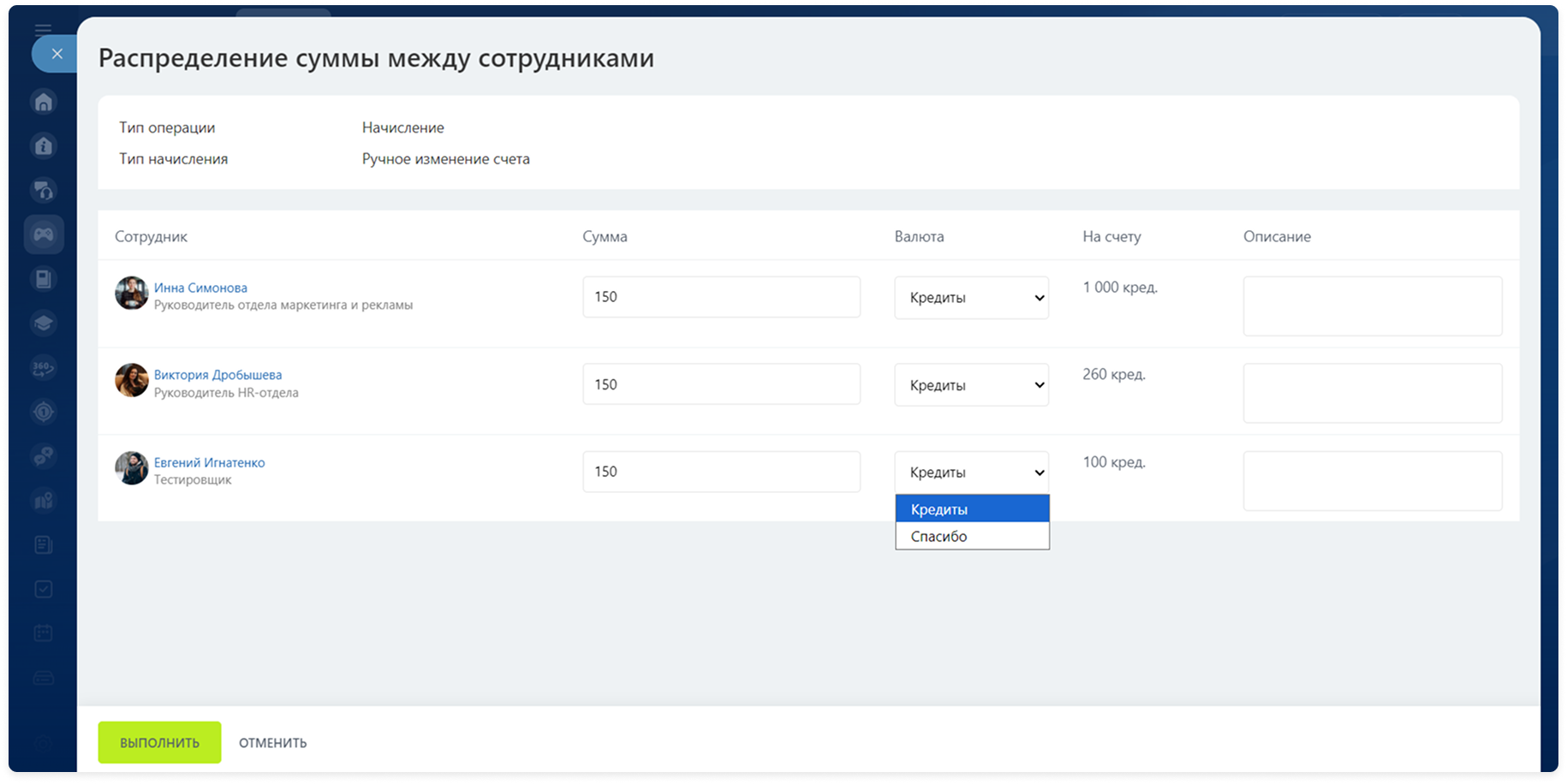Open the support headset sidebar icon

pyautogui.click(x=44, y=190)
